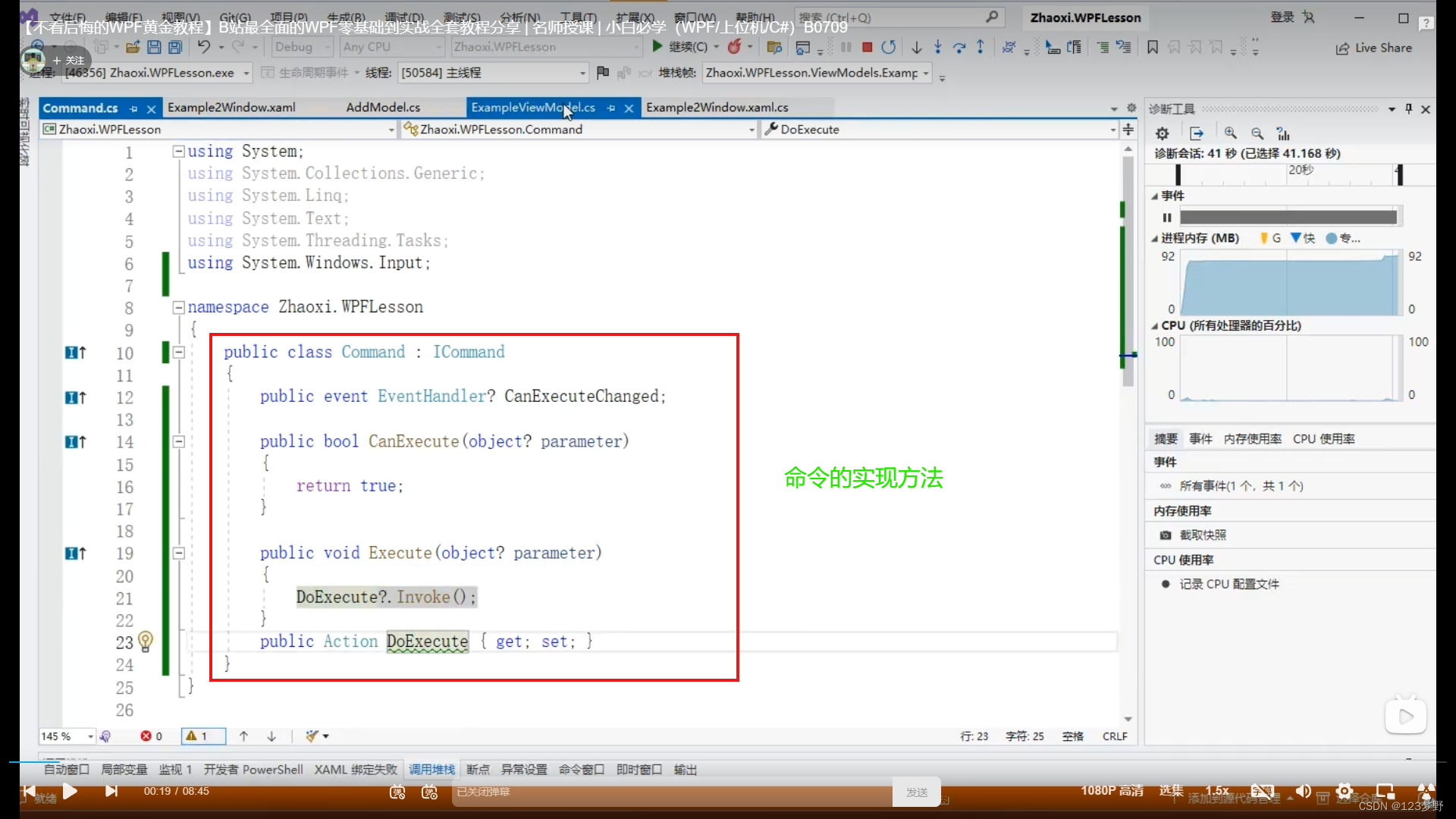Open the 145% zoom level dropdown

(x=90, y=736)
